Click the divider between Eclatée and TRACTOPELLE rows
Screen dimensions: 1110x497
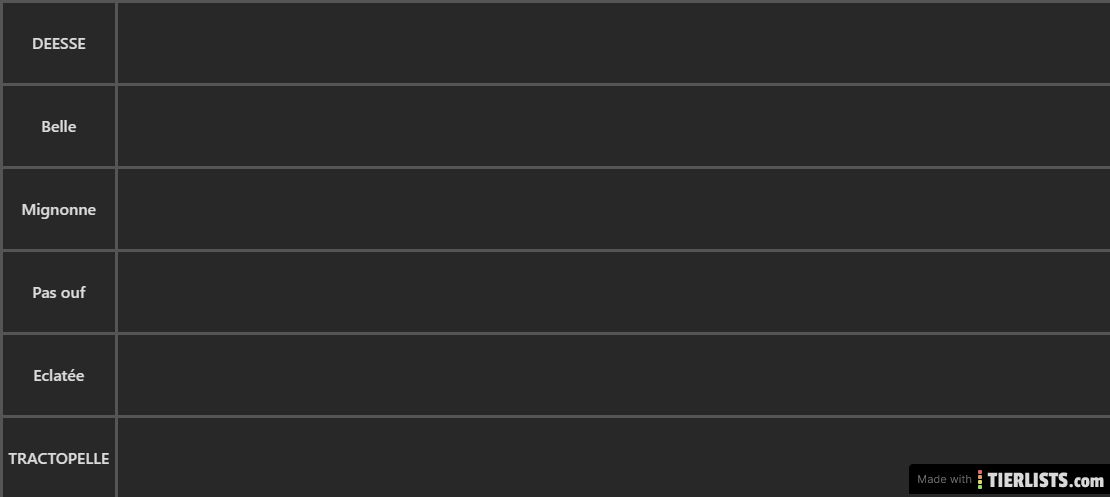[555, 416]
